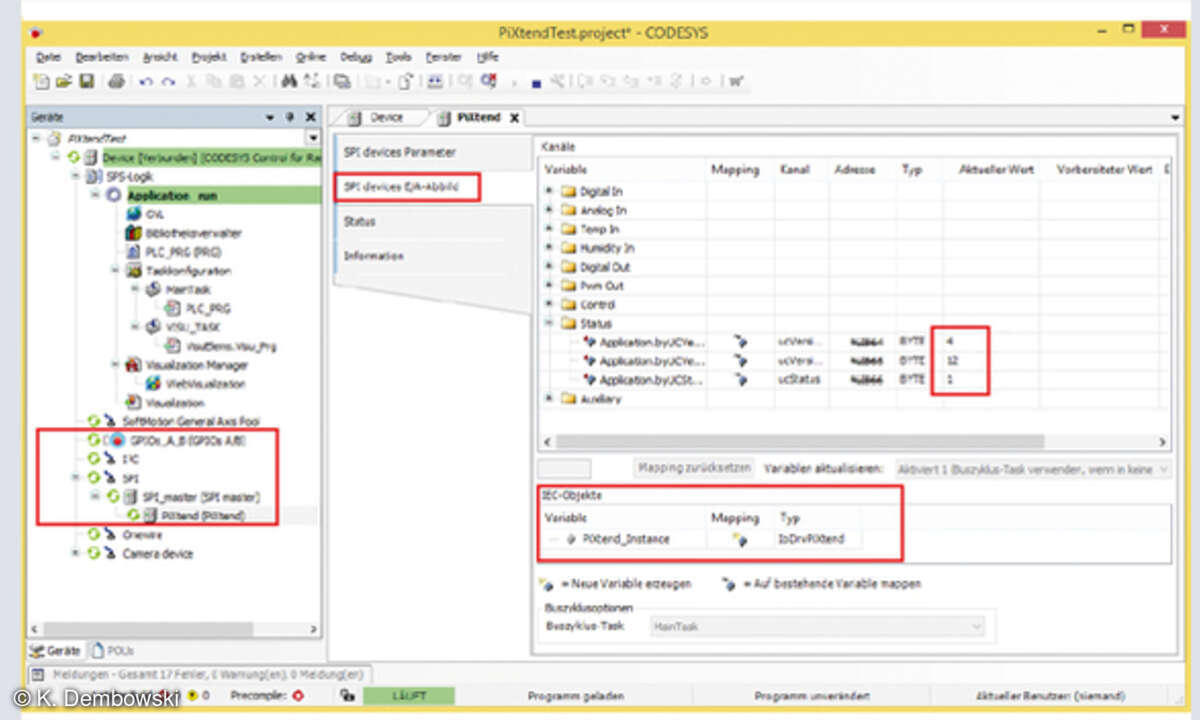Undo the last action via toolbar
1200x720 pixels.
coord(146,82)
